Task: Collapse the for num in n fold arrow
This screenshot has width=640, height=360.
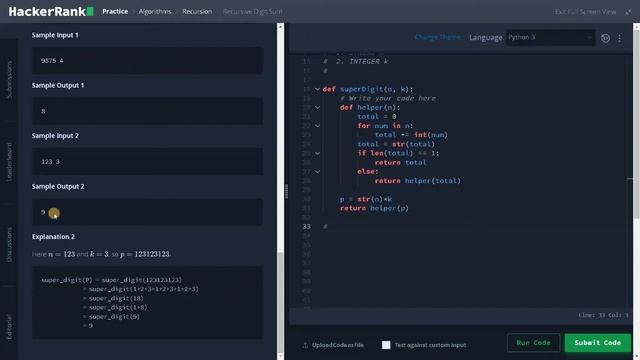Action: [x=317, y=126]
